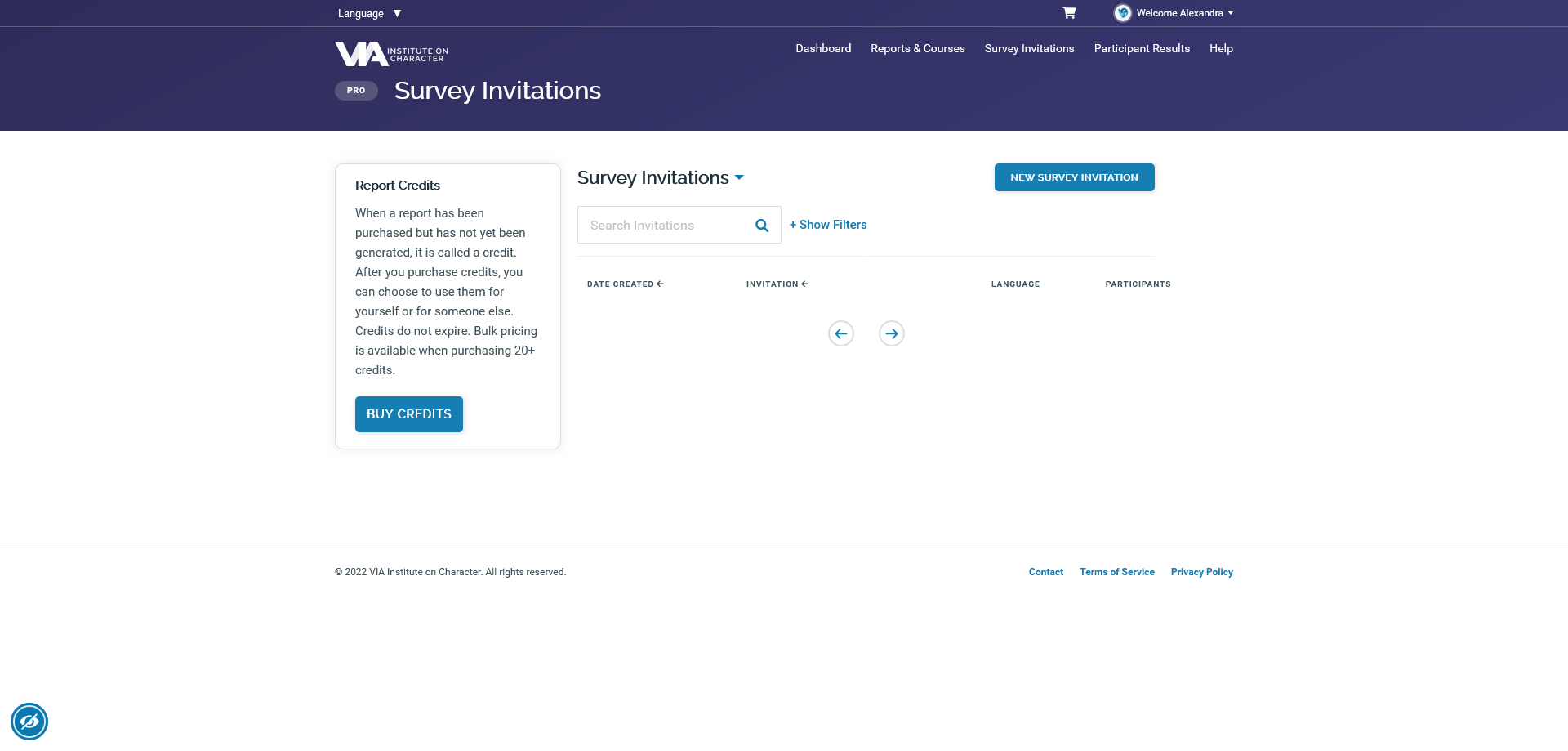Open the Privacy Policy link
The image size is (1568, 751).
pos(1202,572)
